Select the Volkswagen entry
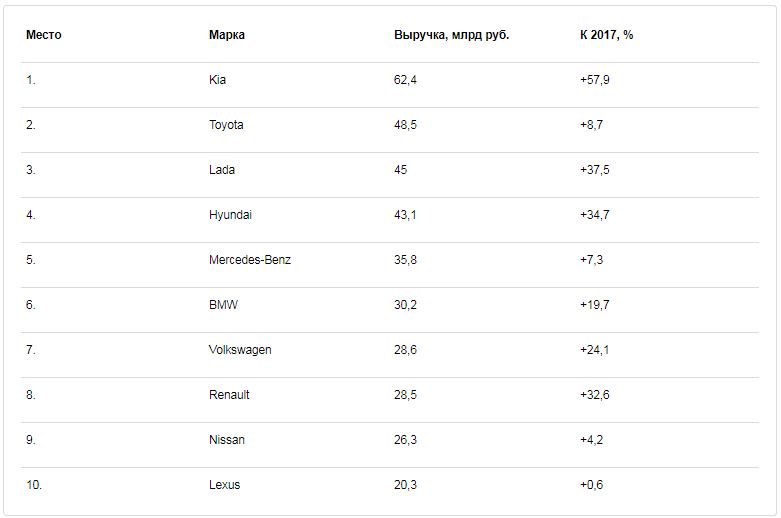The height and width of the screenshot is (518, 781). pos(240,350)
